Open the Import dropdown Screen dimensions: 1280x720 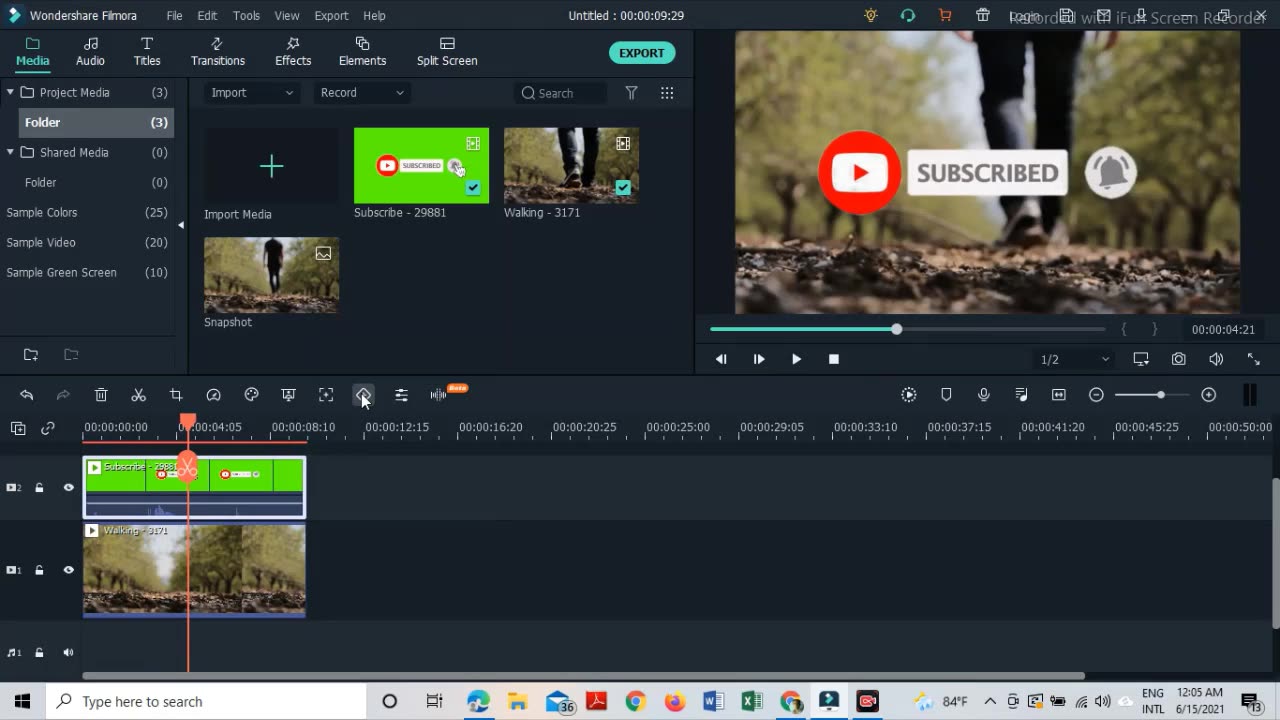pos(252,93)
